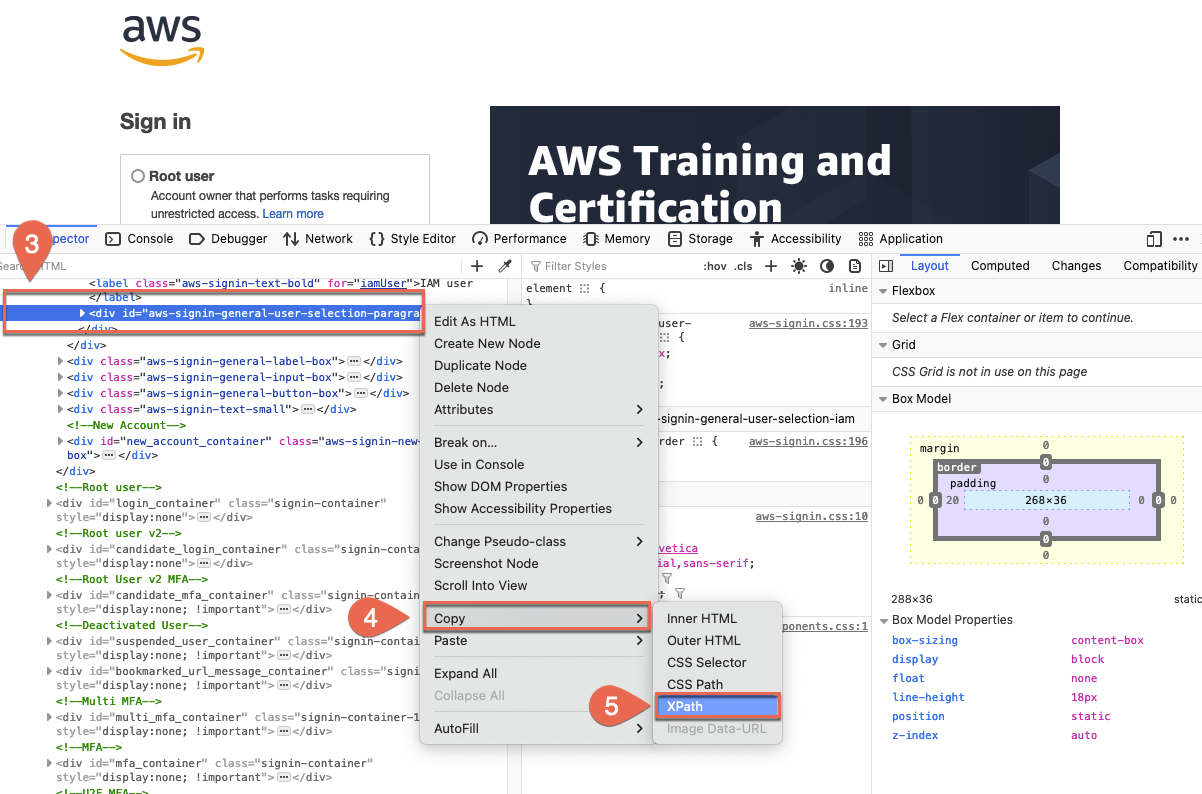This screenshot has width=1202, height=794.
Task: Select the Changes sidebar tab
Action: [1076, 266]
